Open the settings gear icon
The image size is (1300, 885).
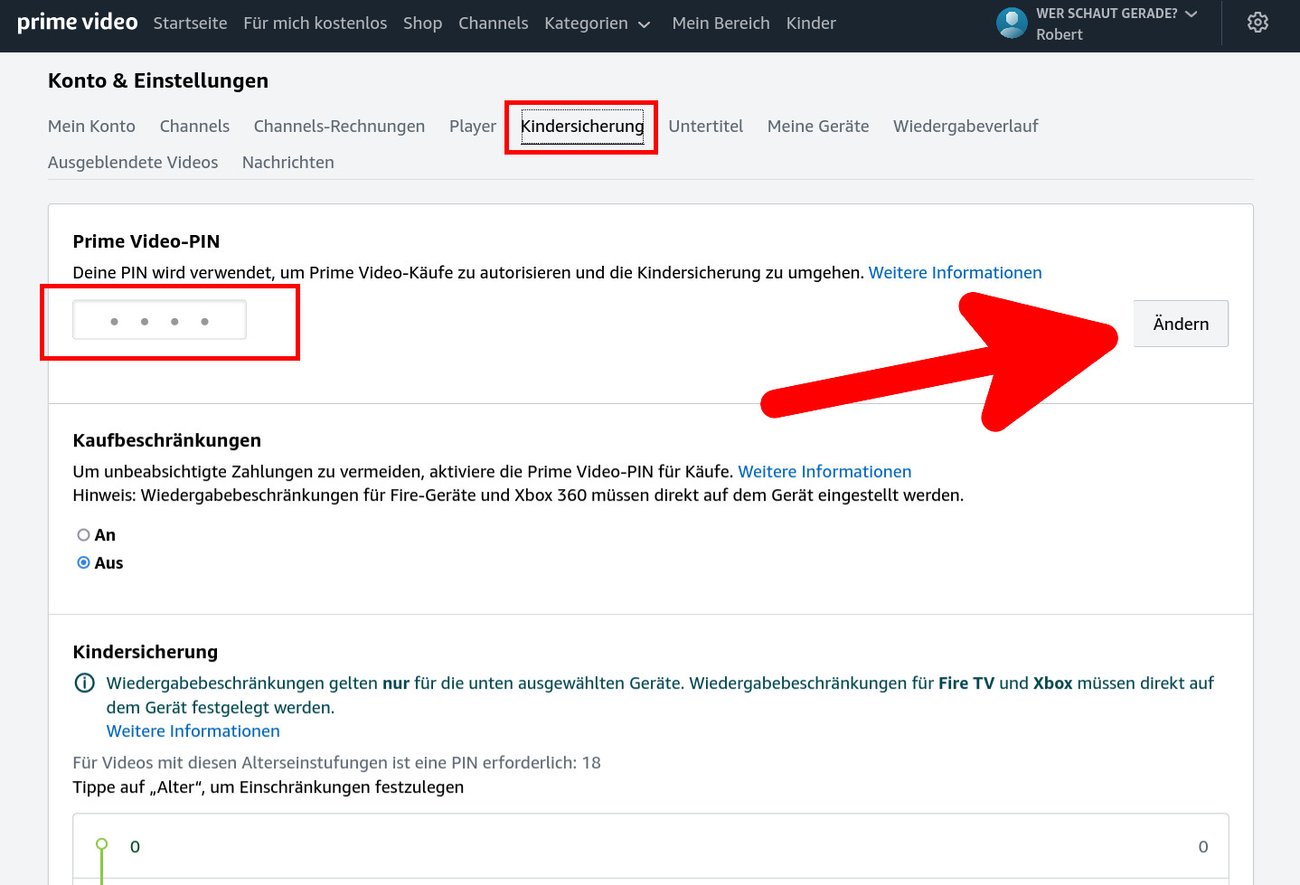1257,23
